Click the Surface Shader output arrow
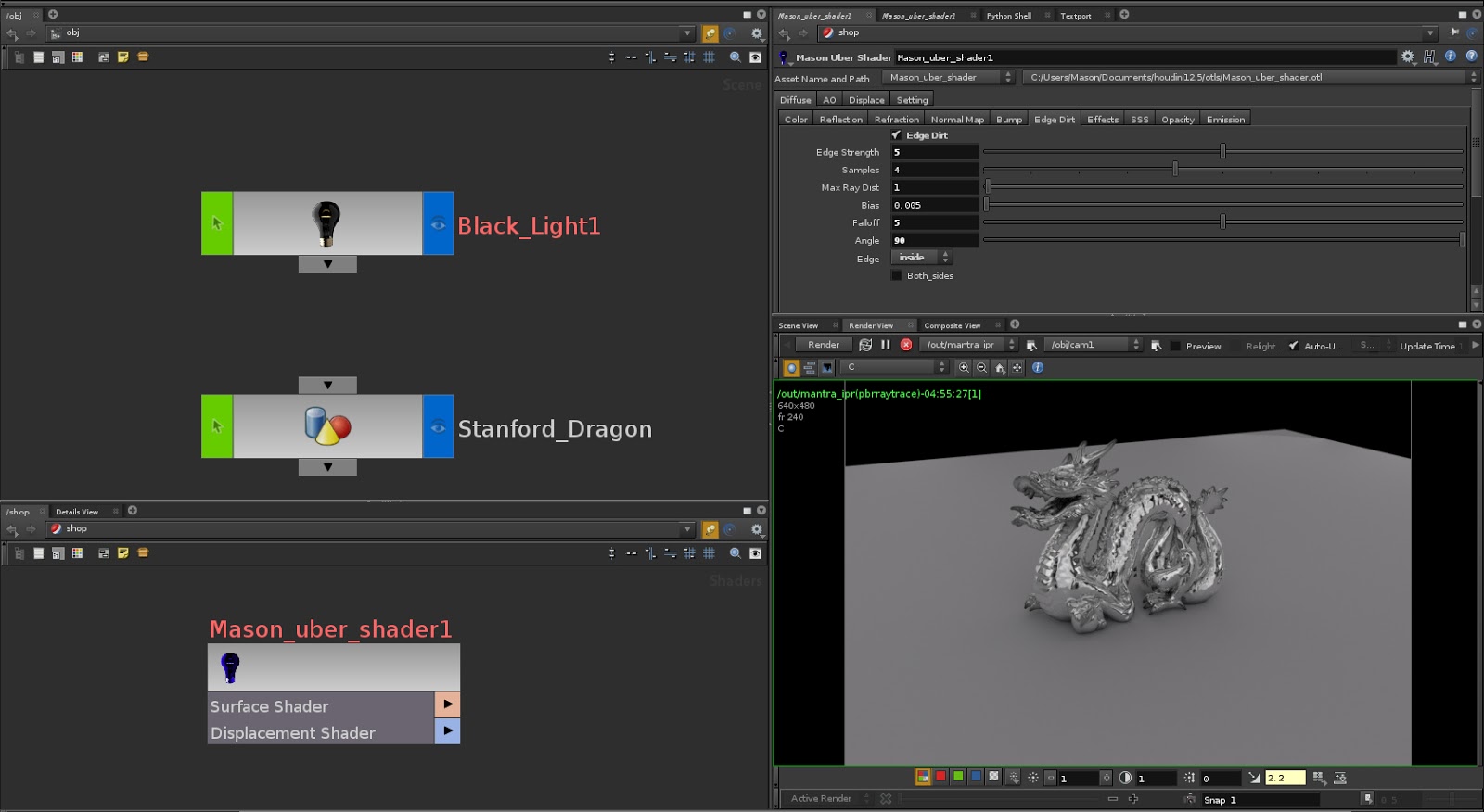Viewport: 1484px width, 812px height. point(447,704)
